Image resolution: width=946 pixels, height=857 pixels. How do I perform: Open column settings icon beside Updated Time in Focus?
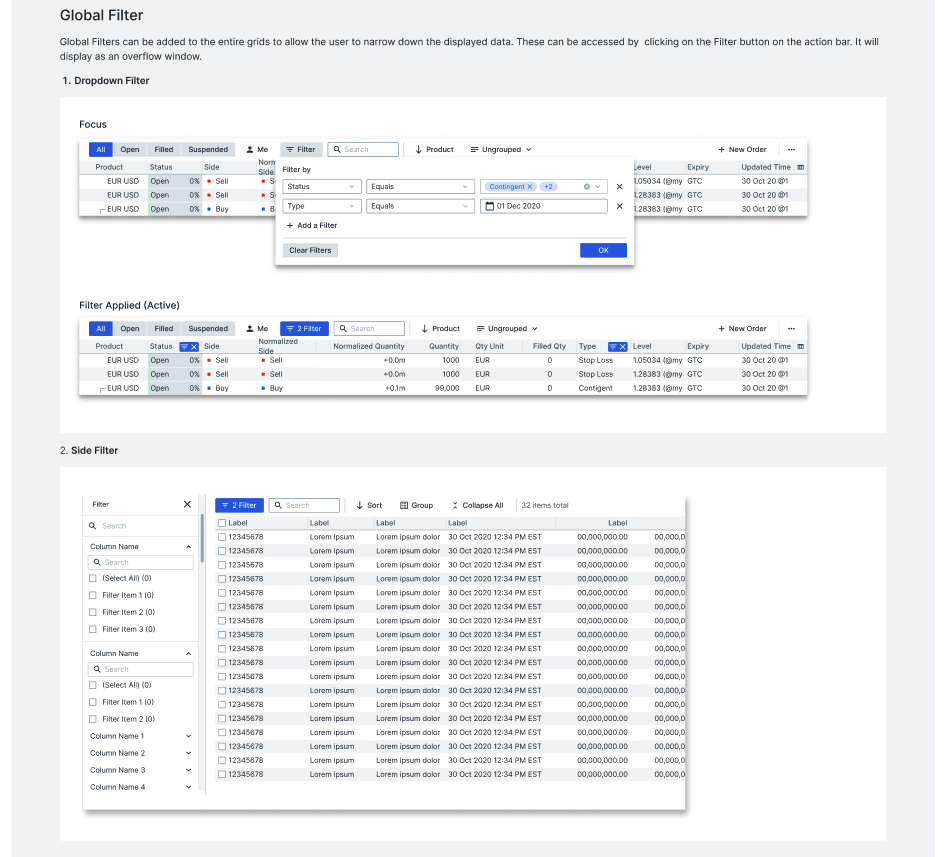click(801, 167)
